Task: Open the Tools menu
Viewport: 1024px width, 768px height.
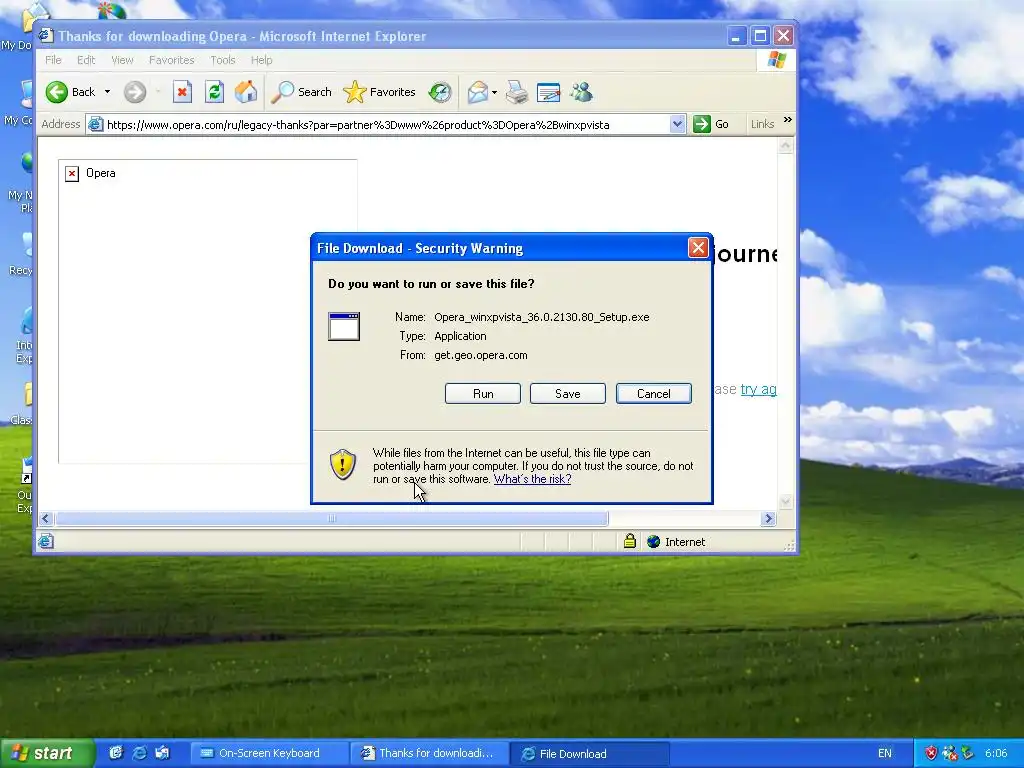Action: pyautogui.click(x=223, y=60)
